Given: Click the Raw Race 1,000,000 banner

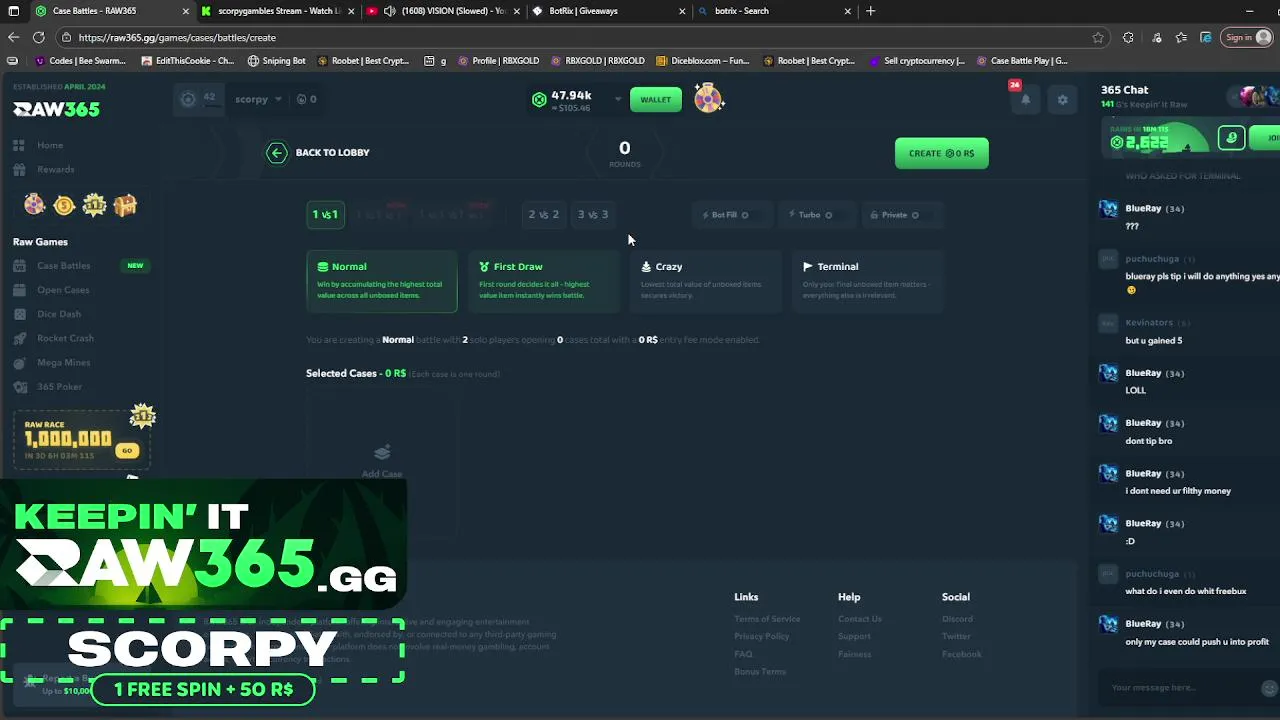Looking at the screenshot, I should (82, 439).
